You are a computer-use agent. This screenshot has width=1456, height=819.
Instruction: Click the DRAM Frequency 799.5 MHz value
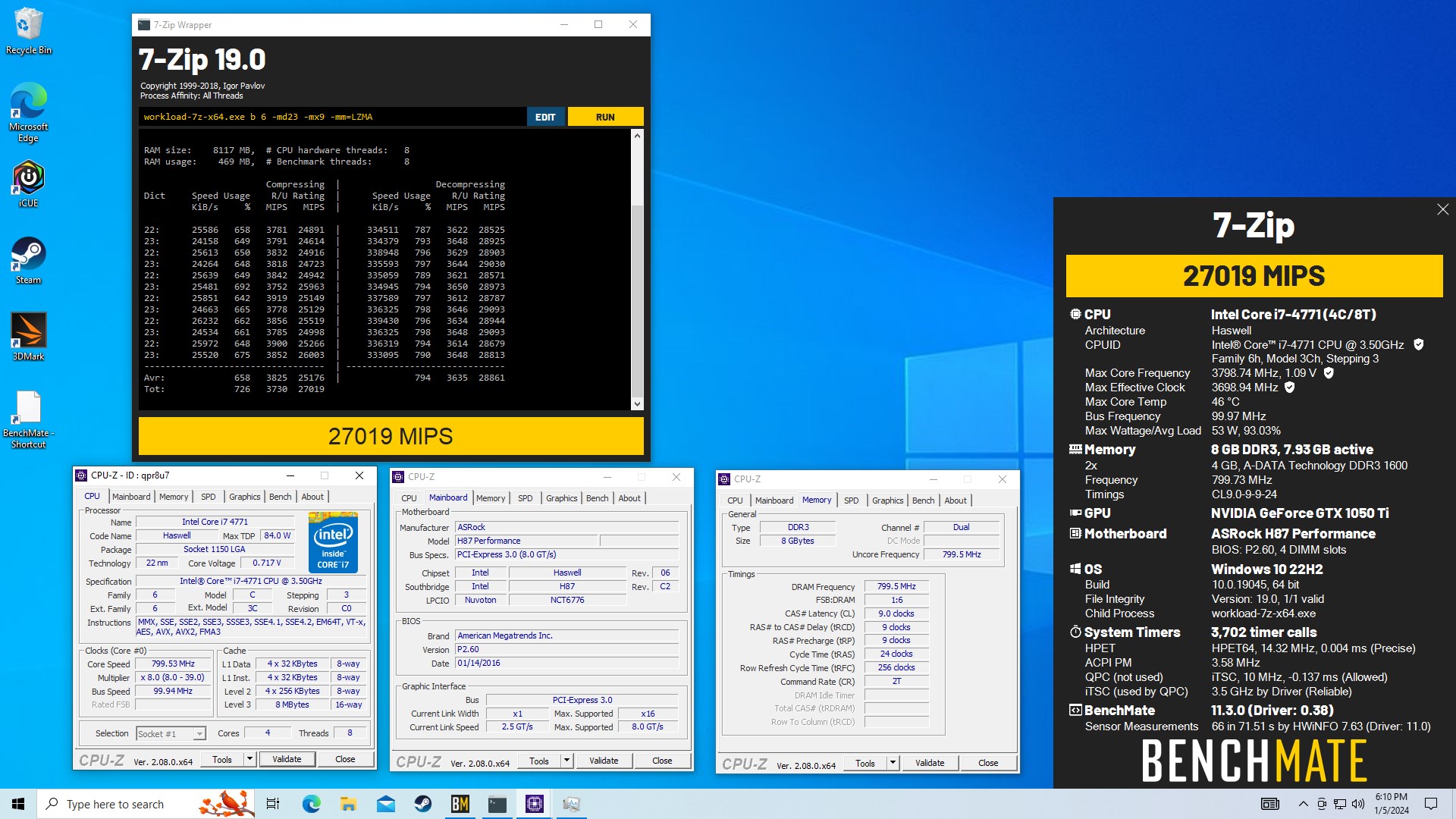tap(896, 586)
